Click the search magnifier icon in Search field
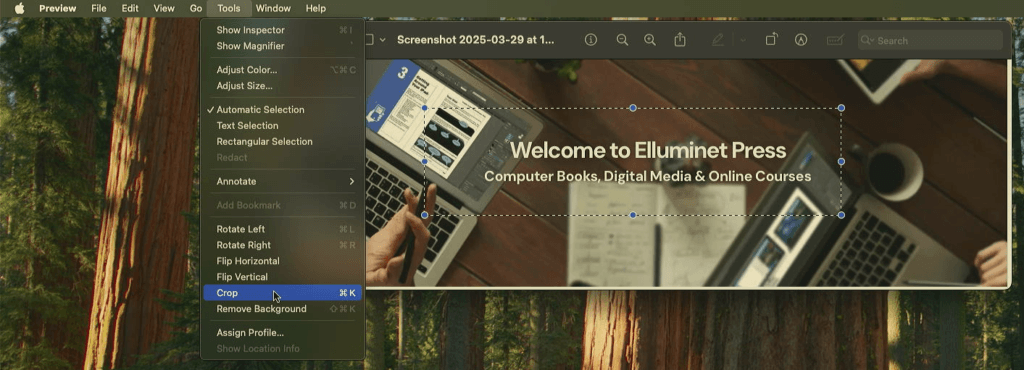This screenshot has width=1024, height=370. click(x=867, y=40)
